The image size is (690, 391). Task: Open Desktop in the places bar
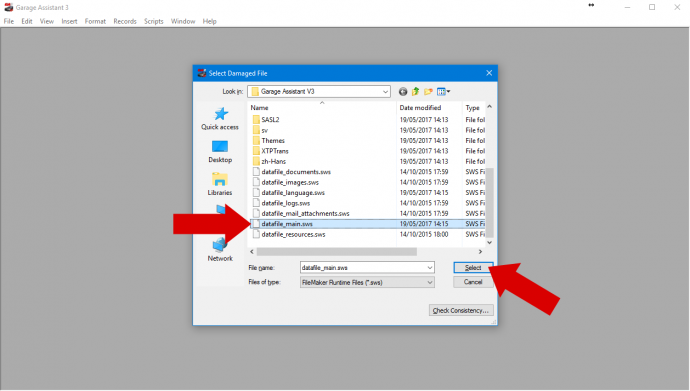[220, 152]
